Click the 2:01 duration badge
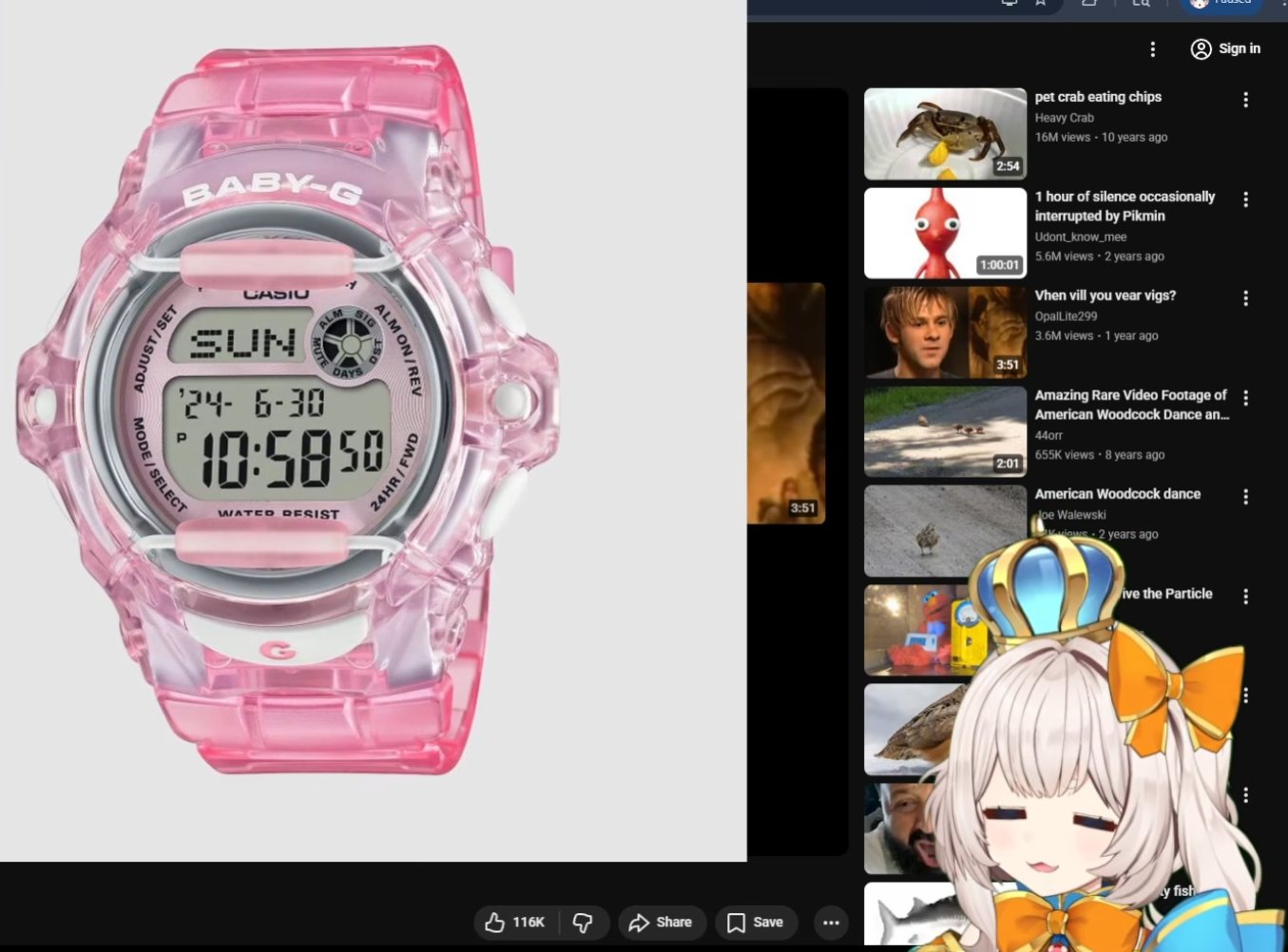Viewport: 1288px width, 952px height. (x=1008, y=464)
